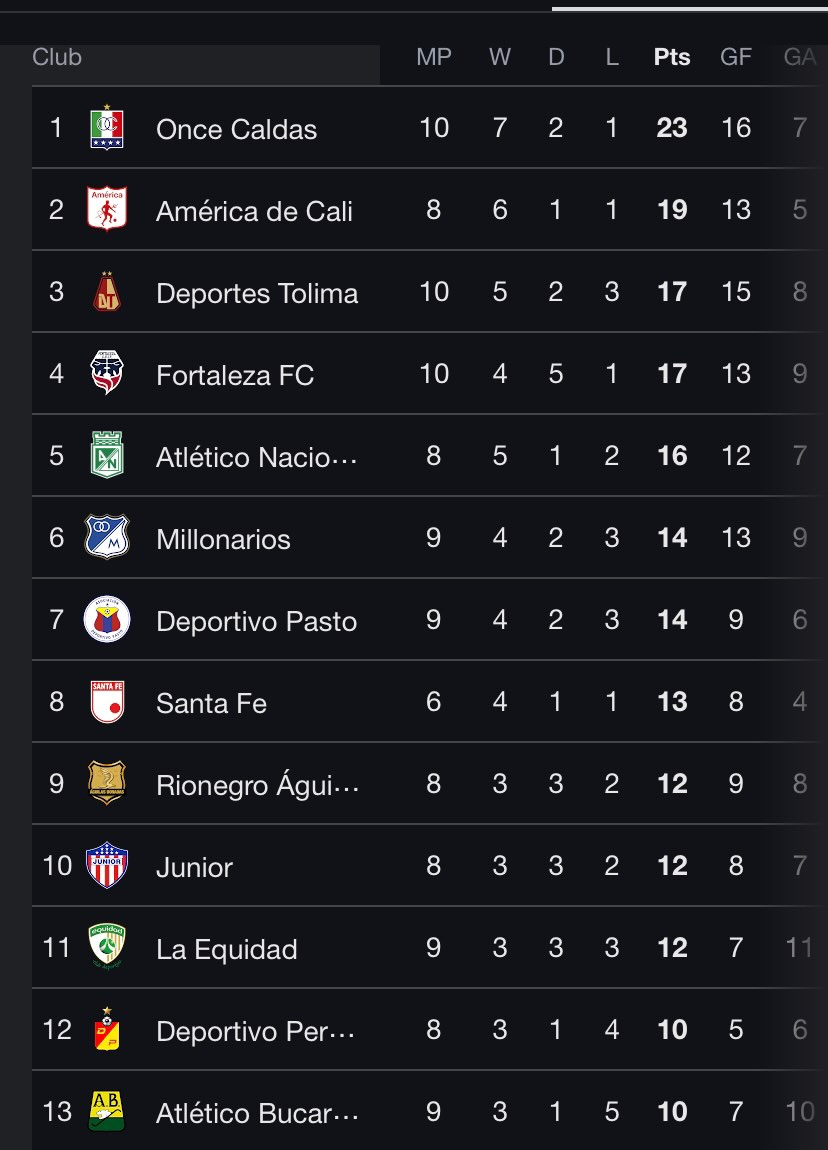
Task: Click the Santa Fe red crest
Action: tap(106, 702)
